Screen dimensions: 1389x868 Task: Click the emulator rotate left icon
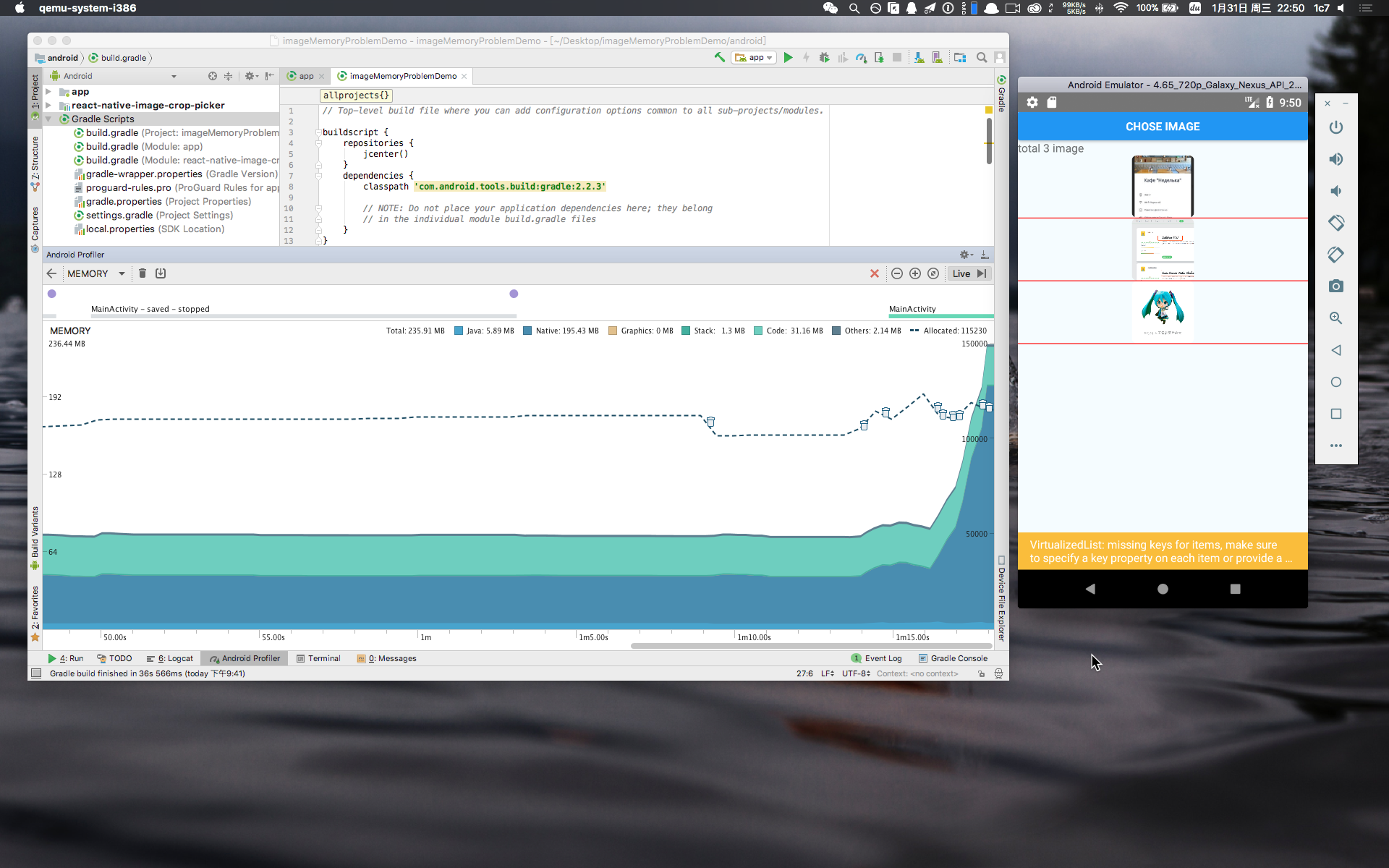coord(1336,223)
